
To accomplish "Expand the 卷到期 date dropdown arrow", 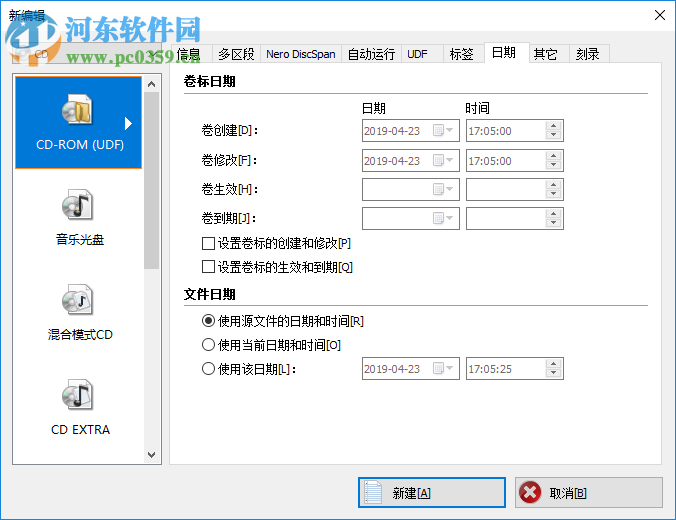I will click(450, 218).
